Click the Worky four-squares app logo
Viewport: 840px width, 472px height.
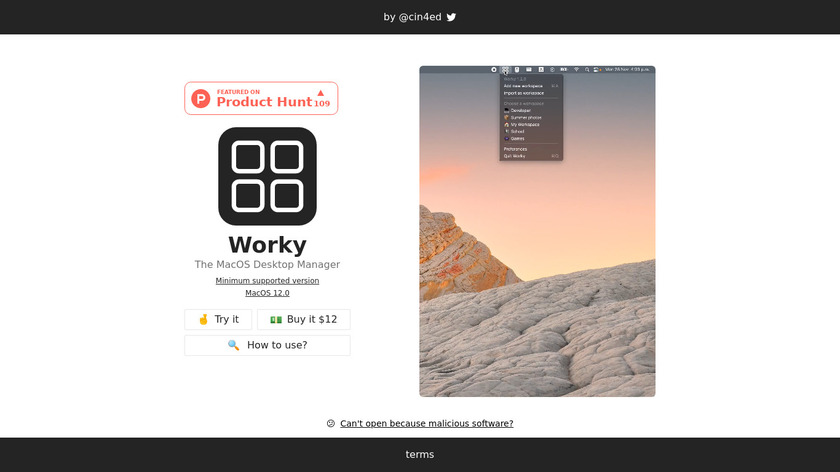(x=267, y=176)
